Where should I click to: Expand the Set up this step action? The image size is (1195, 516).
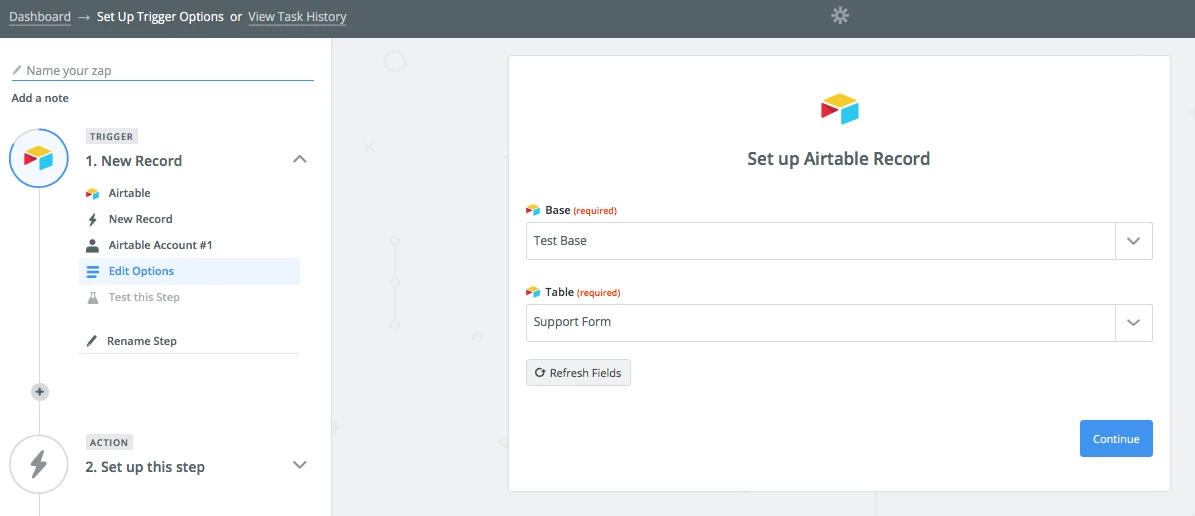tap(300, 465)
